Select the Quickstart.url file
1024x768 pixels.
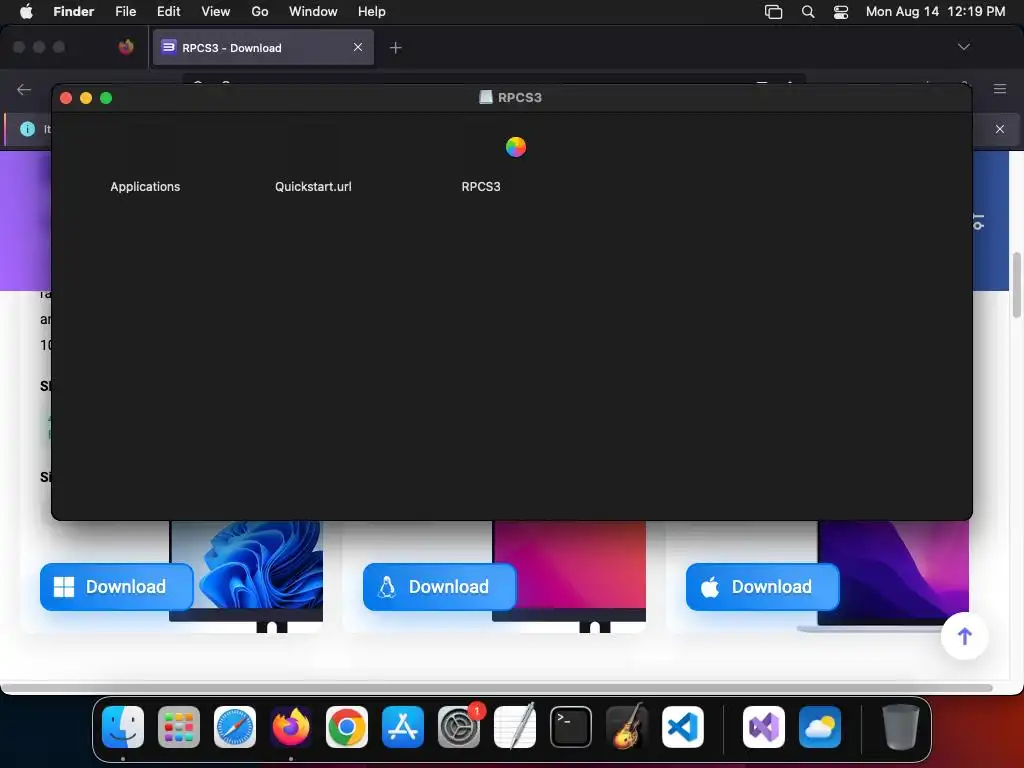[313, 187]
